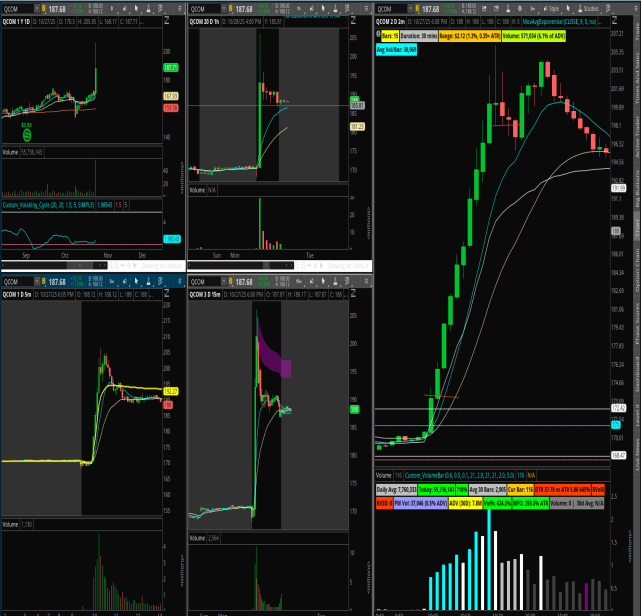Click the chart-mode icon right of the QCOM 2 D 2m header

click(614, 20)
